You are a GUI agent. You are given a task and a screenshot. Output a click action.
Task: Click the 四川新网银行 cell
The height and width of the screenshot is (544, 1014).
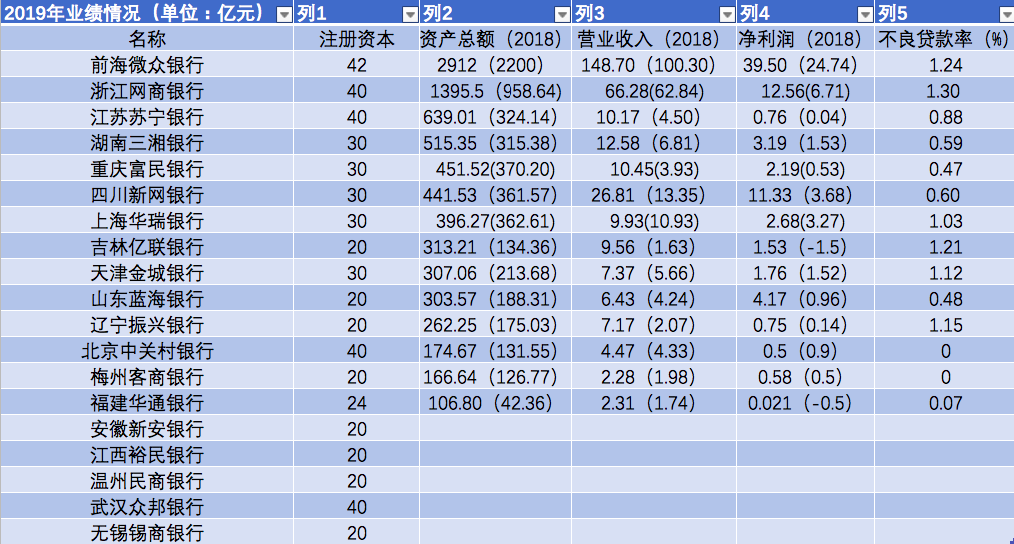(x=147, y=195)
